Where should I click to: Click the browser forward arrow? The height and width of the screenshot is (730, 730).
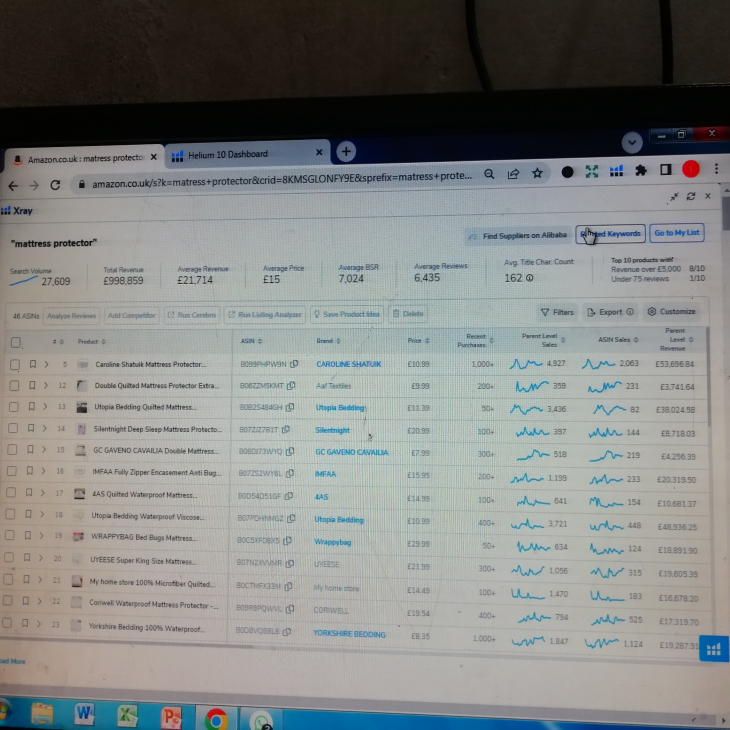click(34, 186)
